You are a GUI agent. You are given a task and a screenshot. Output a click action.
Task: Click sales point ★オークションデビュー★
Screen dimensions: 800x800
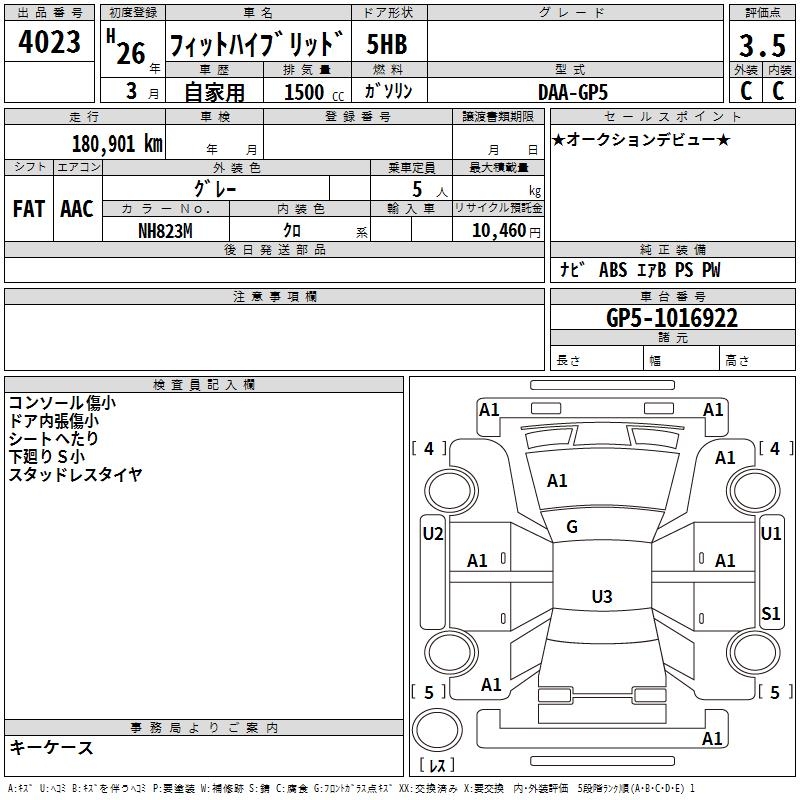641,140
